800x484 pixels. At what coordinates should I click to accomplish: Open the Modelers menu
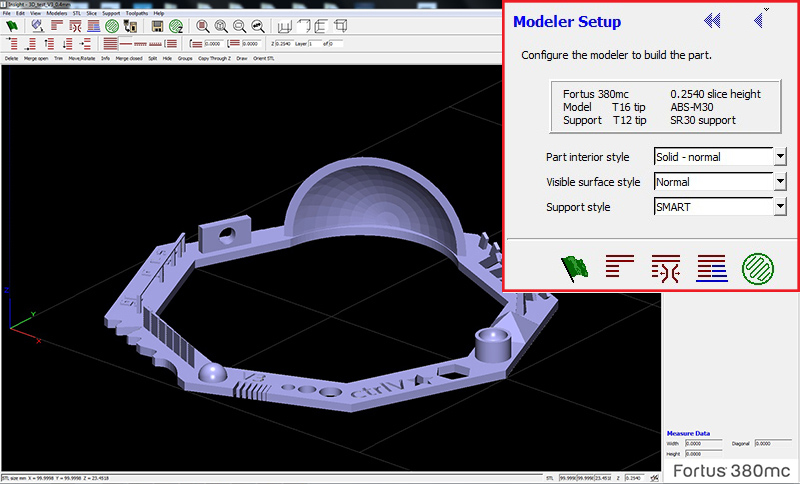click(57, 13)
